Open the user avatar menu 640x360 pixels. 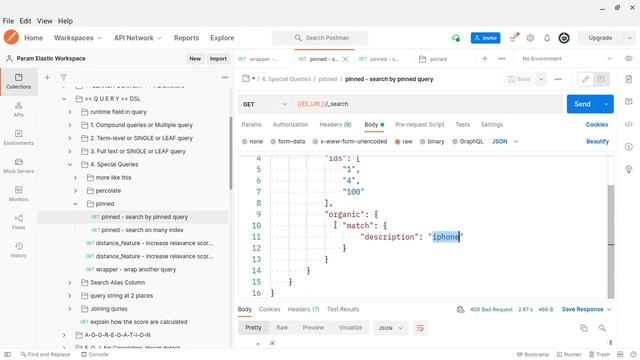[564, 38]
